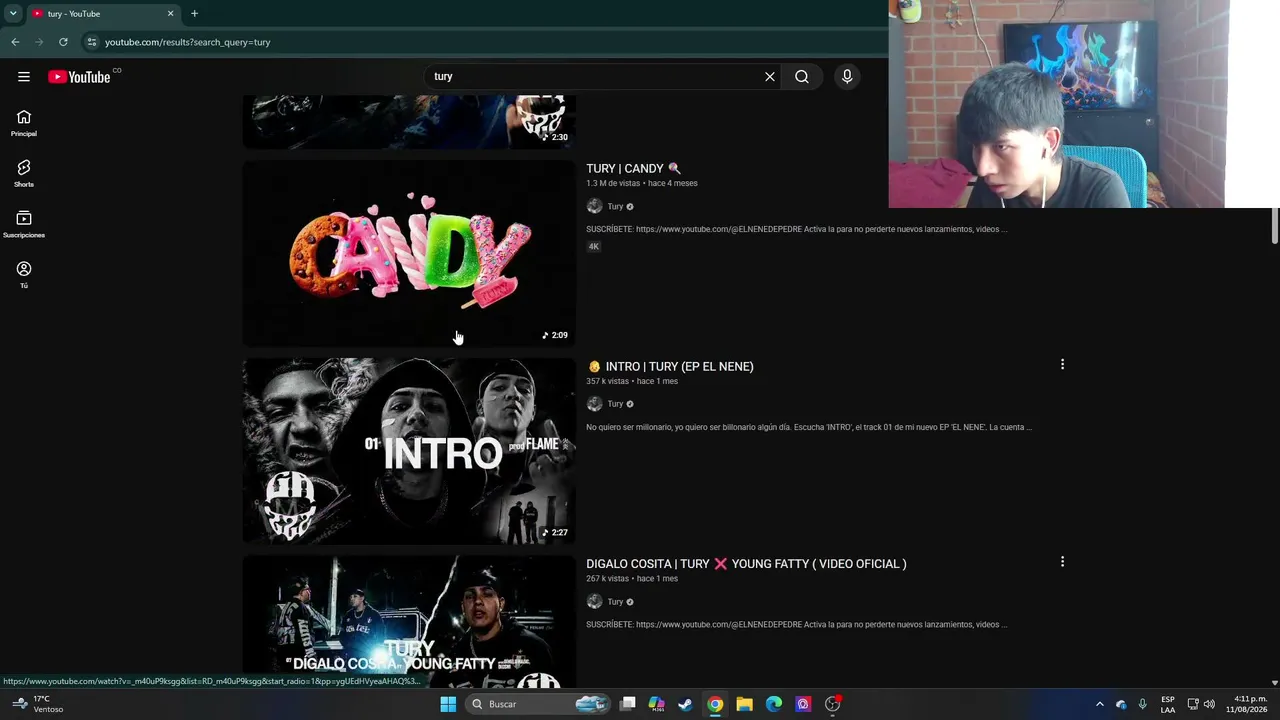Screen dimensions: 1280x720
Task: Click DIGALO COSITA description starting 'SUSCRÍBETE'
Action: (x=796, y=625)
